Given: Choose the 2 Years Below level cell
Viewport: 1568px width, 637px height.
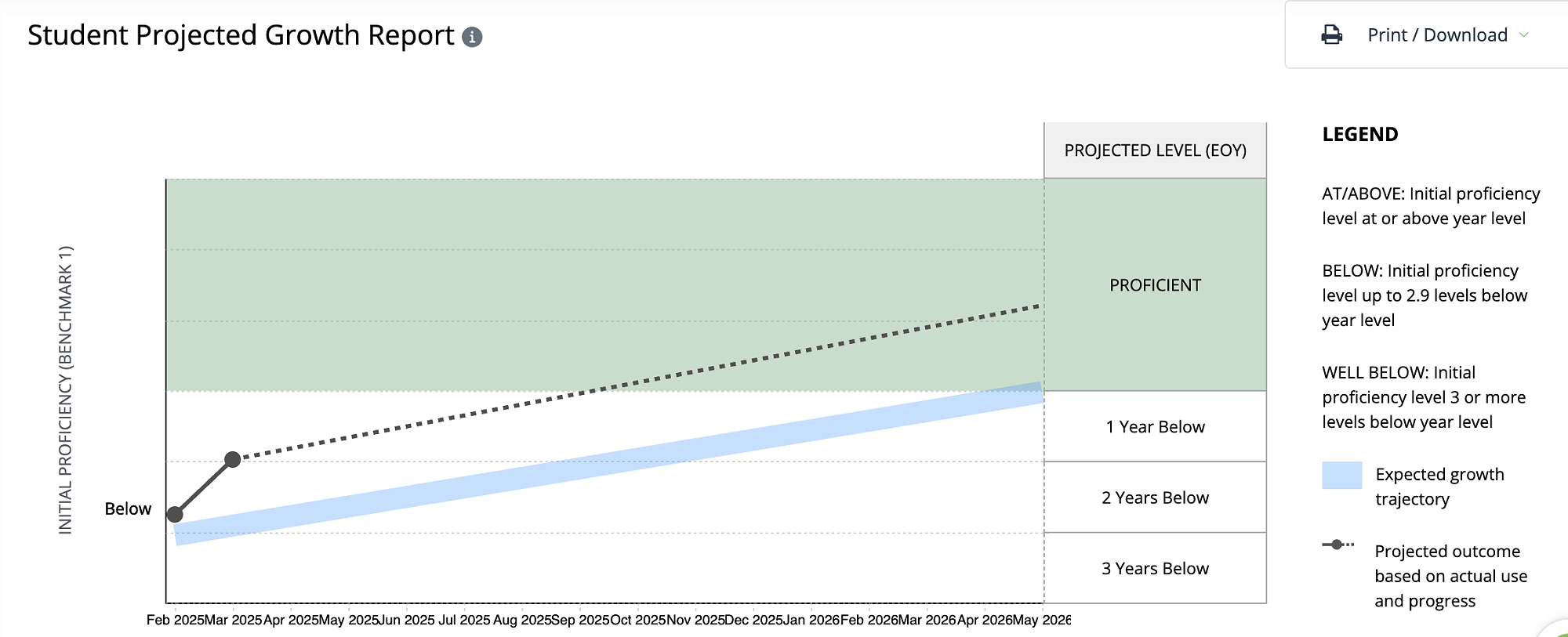Looking at the screenshot, I should (x=1155, y=498).
